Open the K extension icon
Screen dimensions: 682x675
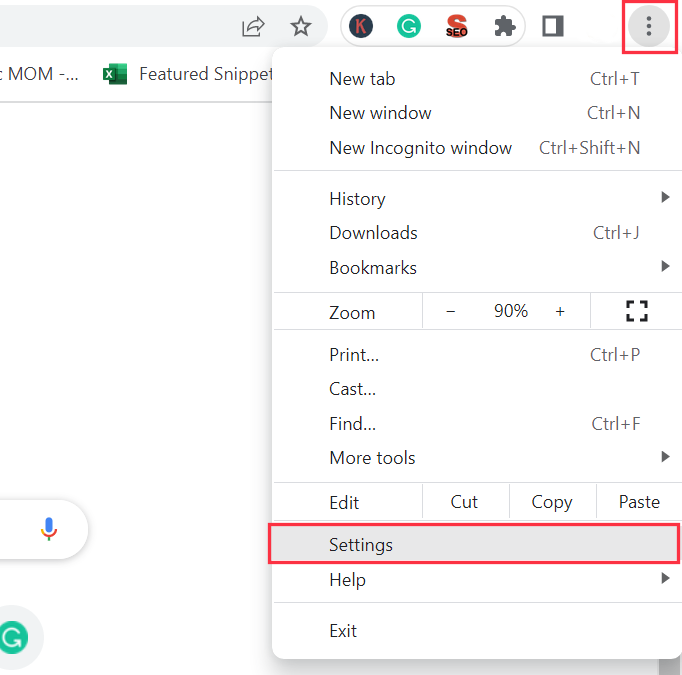coord(361,26)
